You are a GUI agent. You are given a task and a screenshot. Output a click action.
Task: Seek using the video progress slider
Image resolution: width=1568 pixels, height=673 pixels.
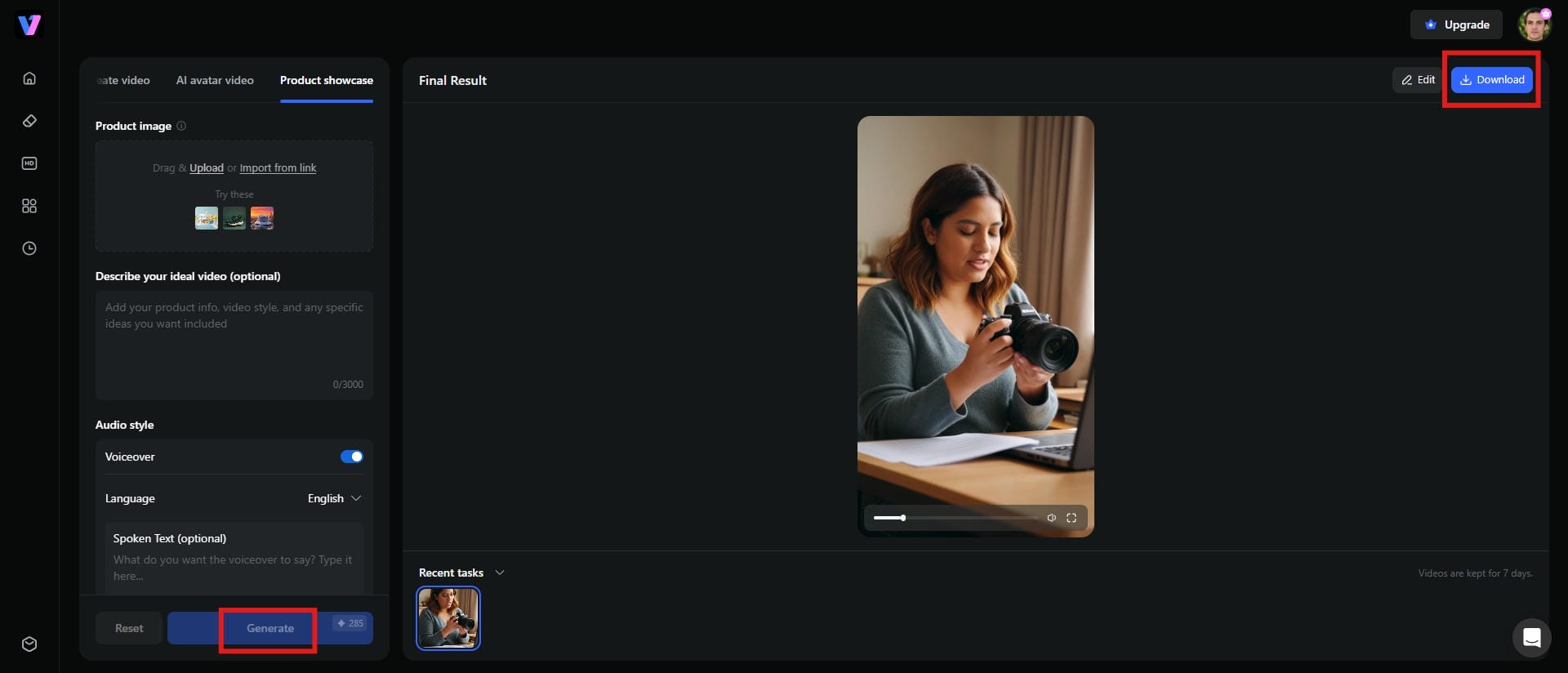click(955, 518)
